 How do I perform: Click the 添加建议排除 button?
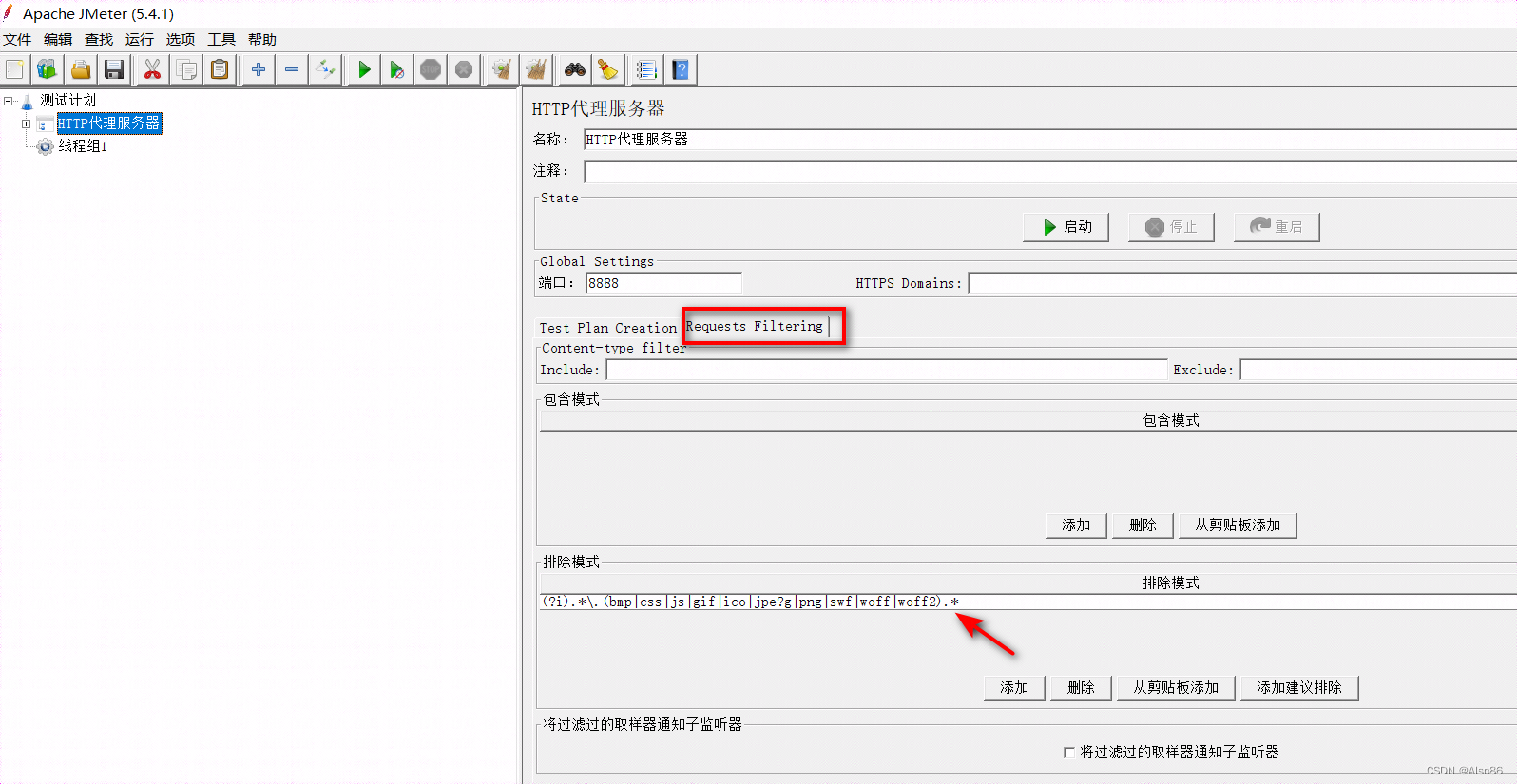1299,688
